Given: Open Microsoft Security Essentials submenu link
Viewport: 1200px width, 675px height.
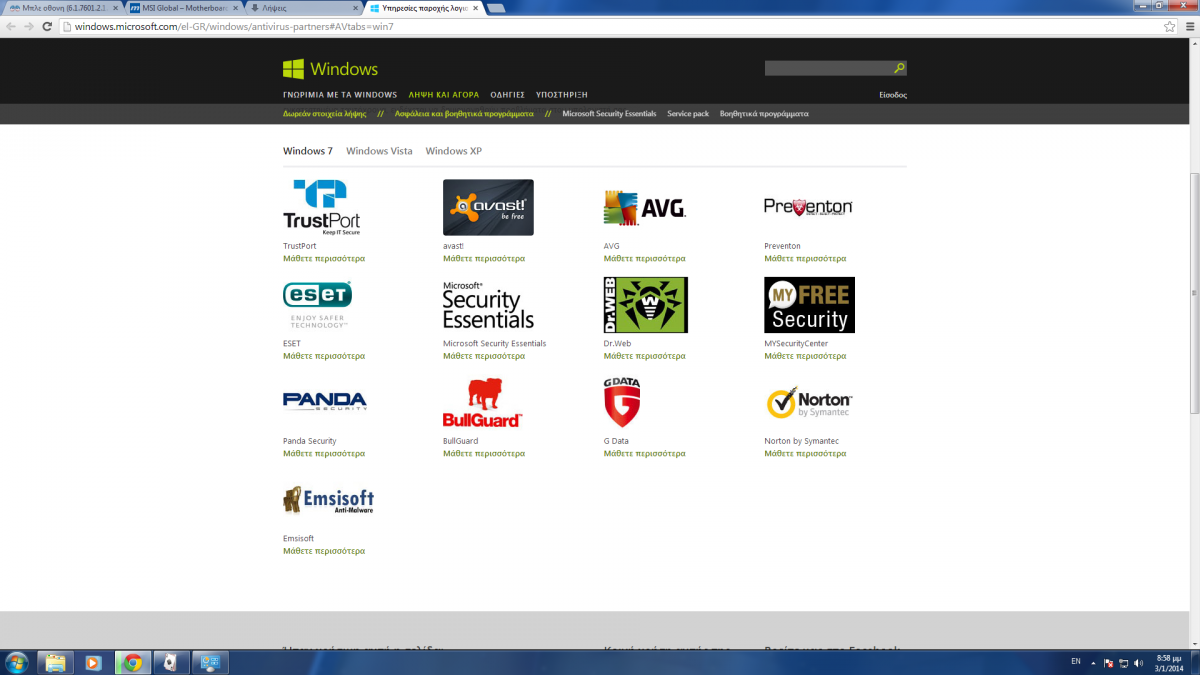Looking at the screenshot, I should click(x=609, y=114).
